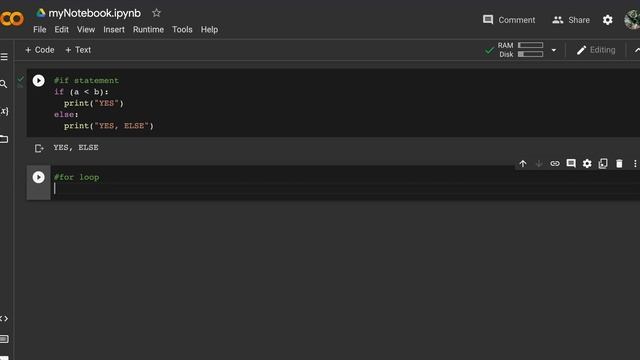Rename the myNotebook.ipynb title

pos(94,13)
